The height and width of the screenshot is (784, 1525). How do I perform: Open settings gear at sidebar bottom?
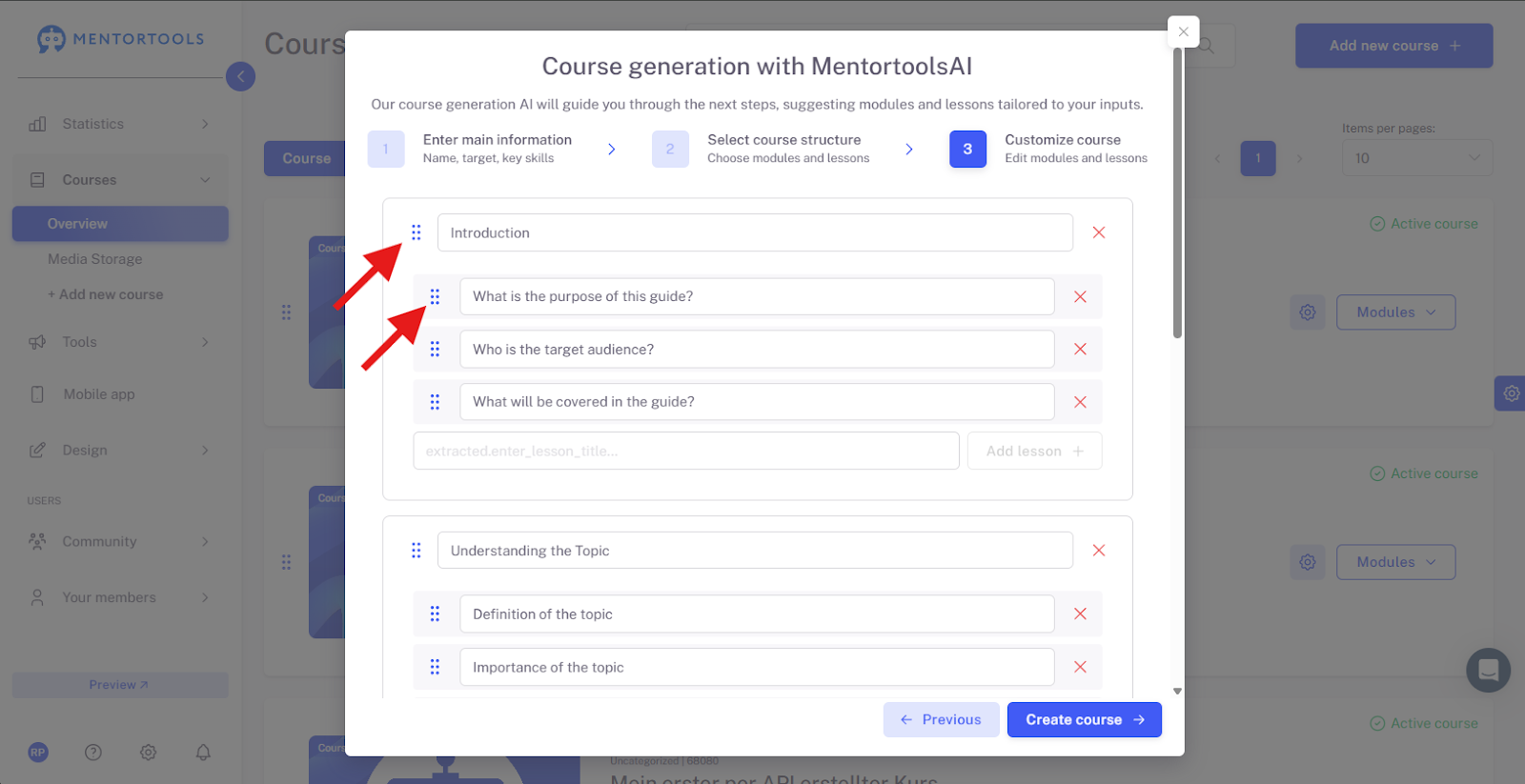[x=148, y=752]
